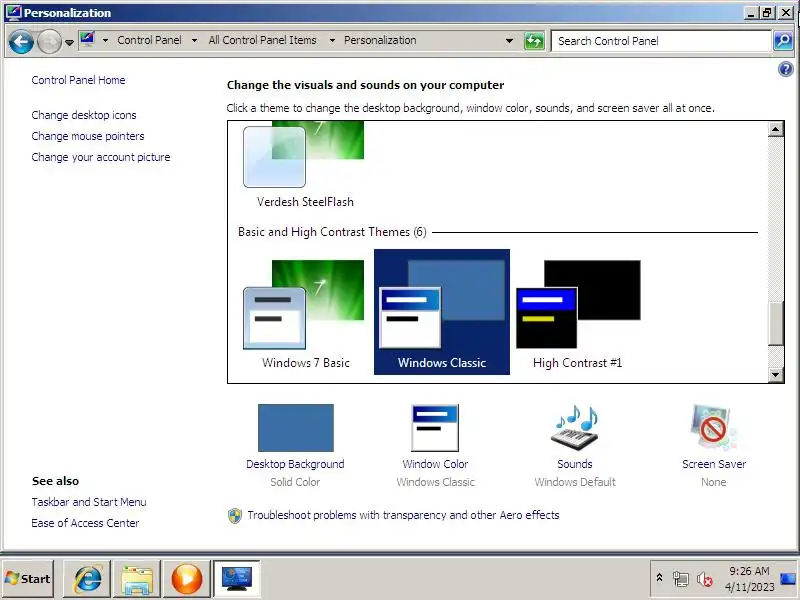Open address bar history dropdown

point(509,41)
